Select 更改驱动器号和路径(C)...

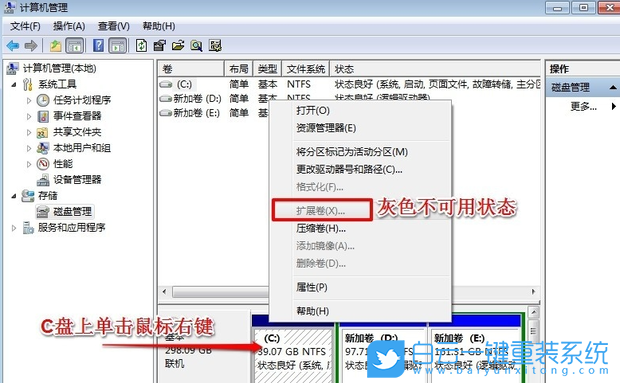[x=360, y=170]
